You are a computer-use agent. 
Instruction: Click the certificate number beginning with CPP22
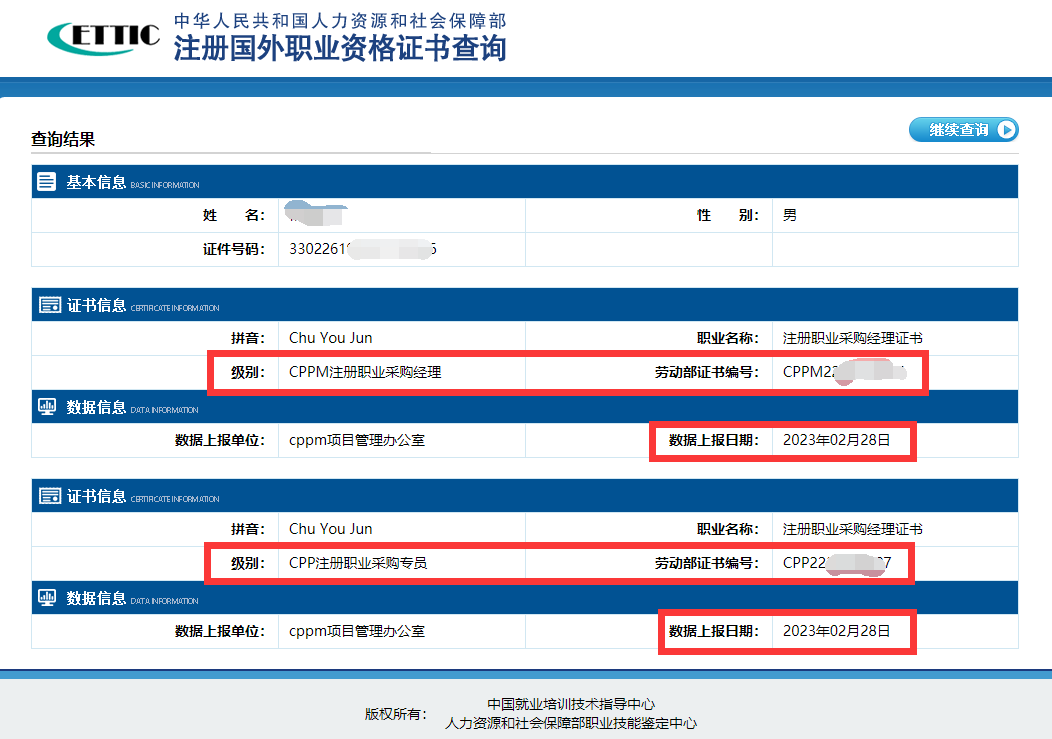pos(836,563)
